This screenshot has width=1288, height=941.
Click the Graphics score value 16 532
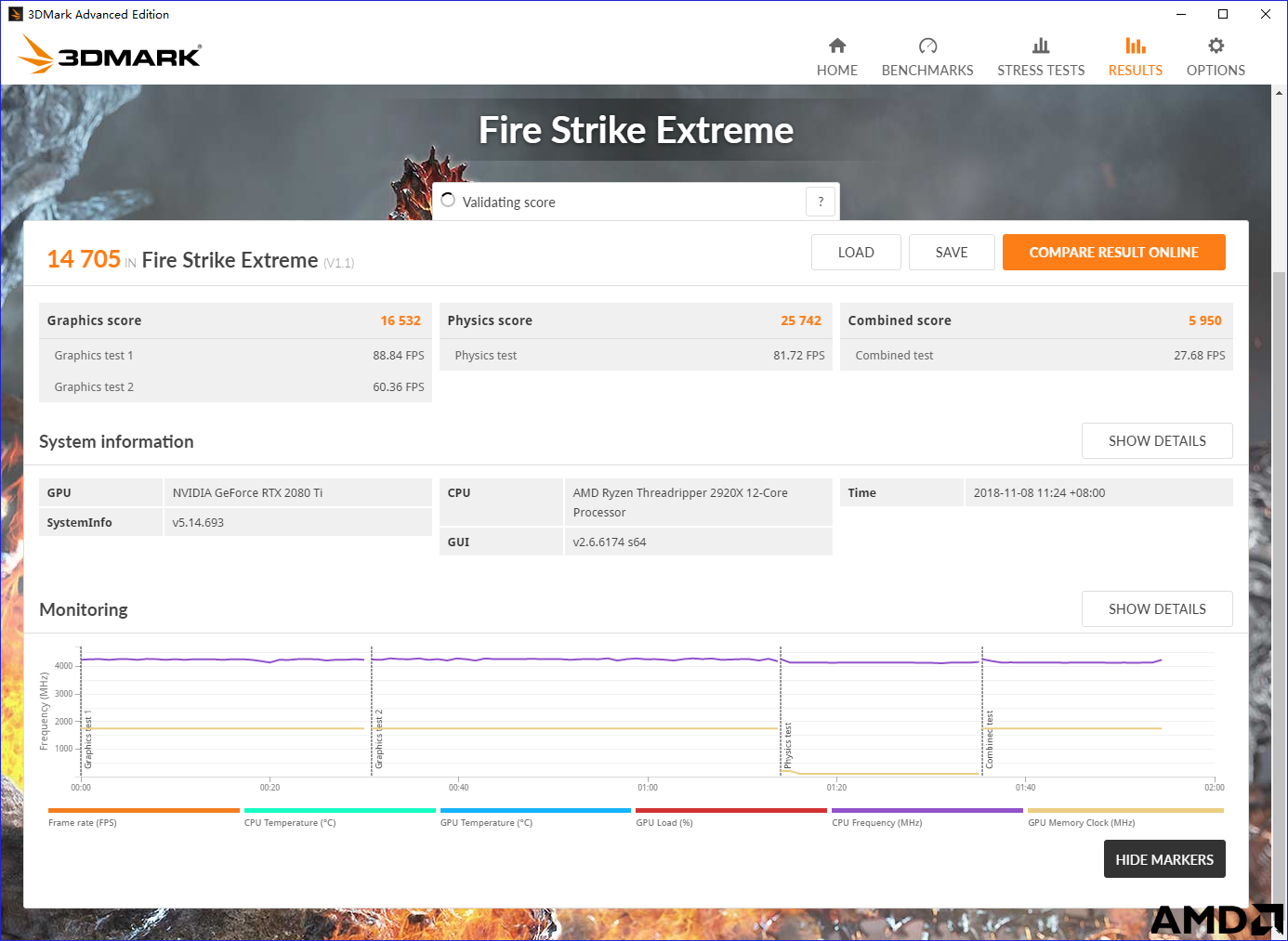coord(401,320)
